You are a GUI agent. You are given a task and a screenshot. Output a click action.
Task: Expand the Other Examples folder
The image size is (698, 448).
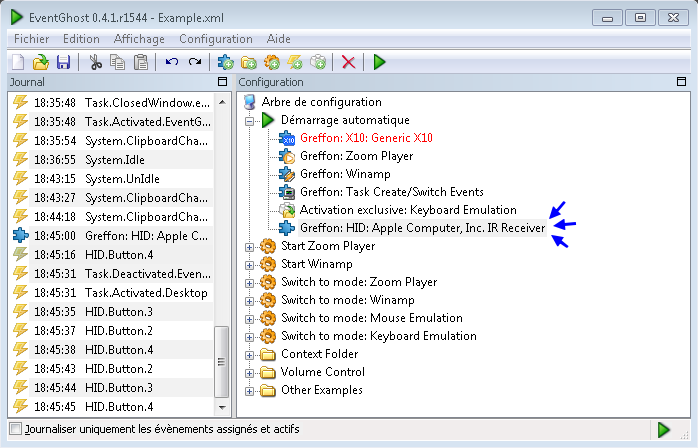(x=250, y=391)
